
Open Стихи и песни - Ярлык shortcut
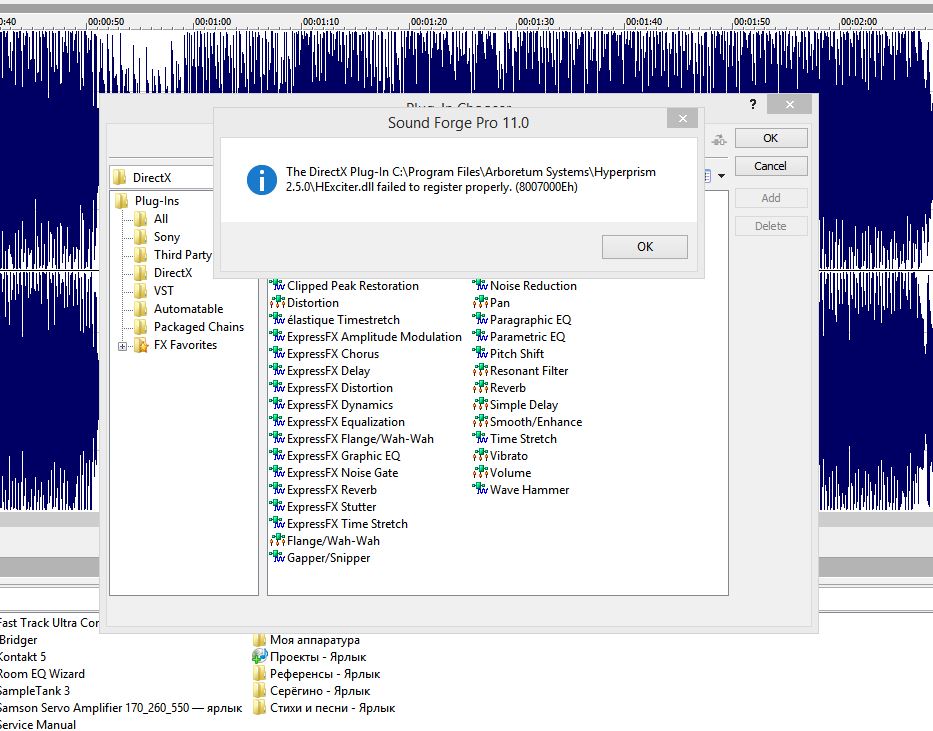click(324, 708)
